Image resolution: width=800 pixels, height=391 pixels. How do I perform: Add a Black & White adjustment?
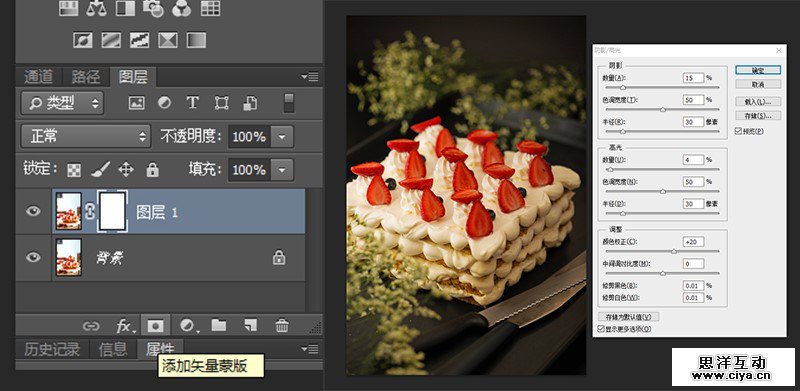[x=125, y=8]
